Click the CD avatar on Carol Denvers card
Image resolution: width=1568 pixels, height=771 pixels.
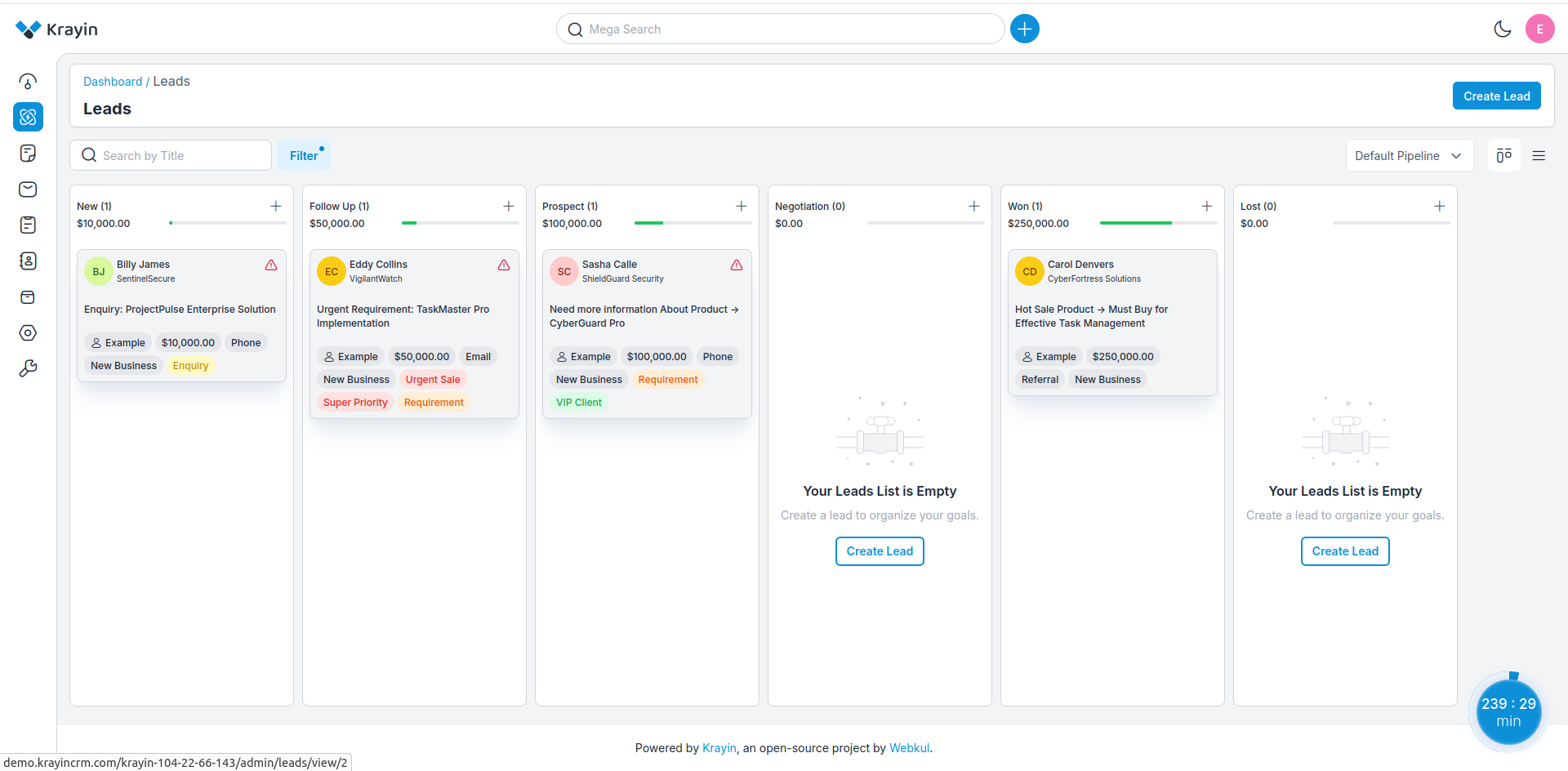point(1030,271)
